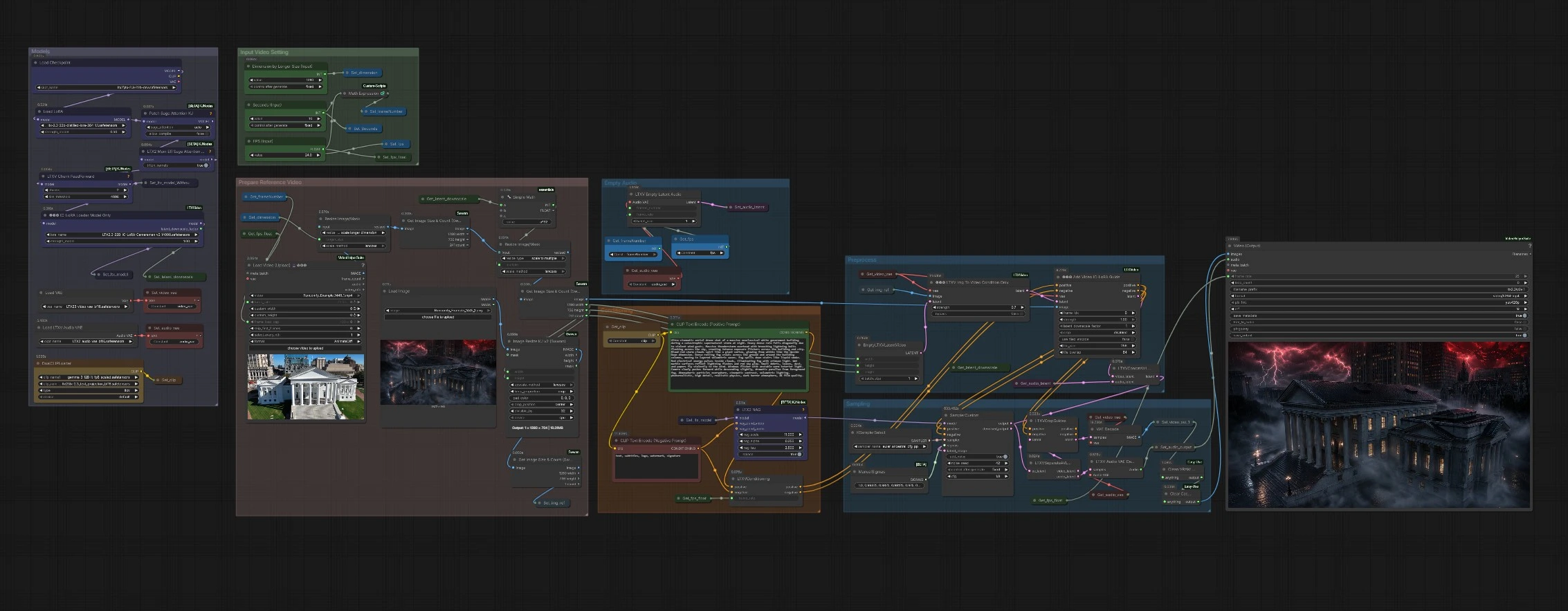This screenshot has width=1568, height=611.
Task: Open help icon on Patch Sage Attention KJ node
Action: pos(210,113)
